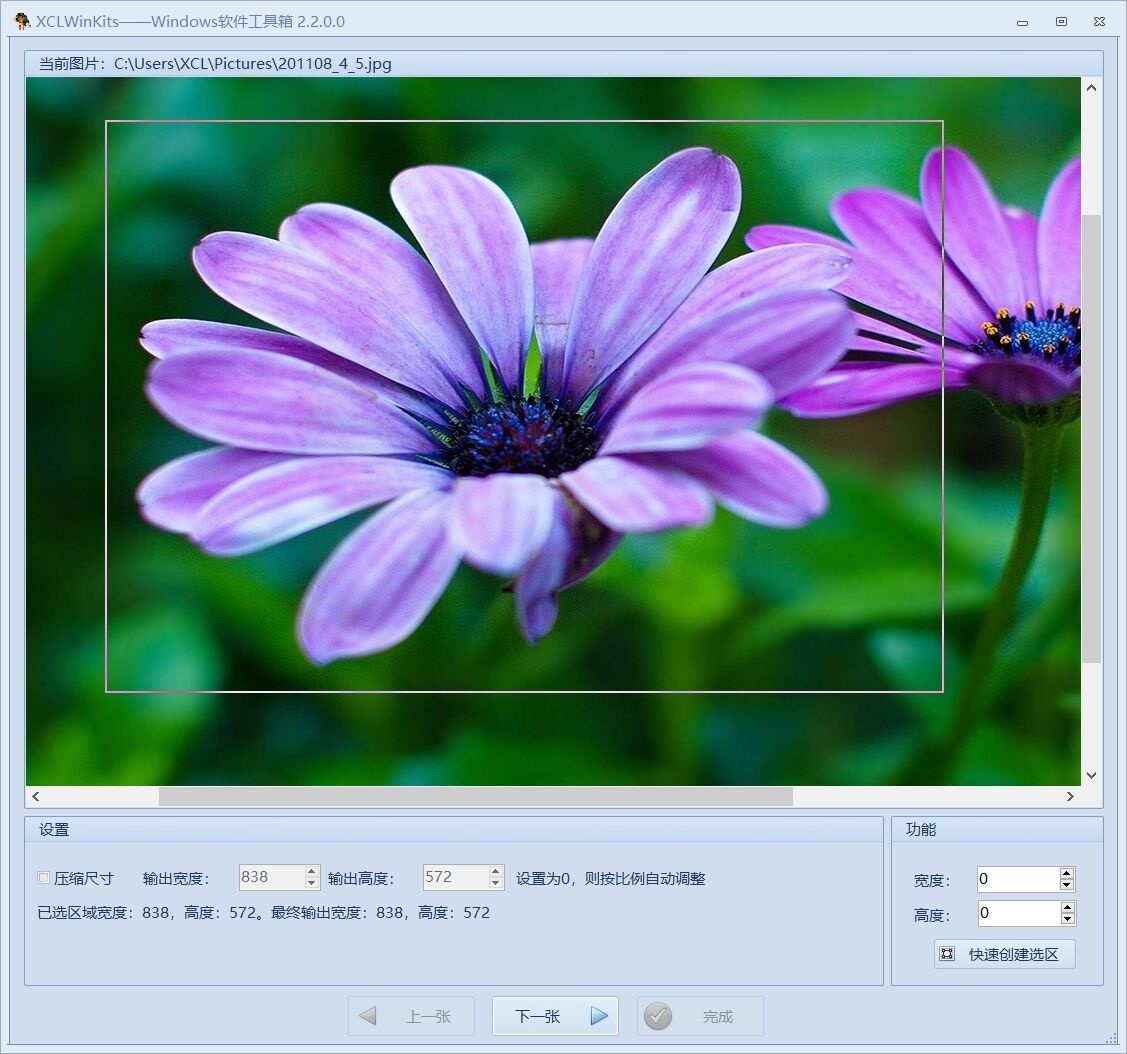
Task: Click the vertical scrollbar down arrow
Action: click(x=1091, y=775)
